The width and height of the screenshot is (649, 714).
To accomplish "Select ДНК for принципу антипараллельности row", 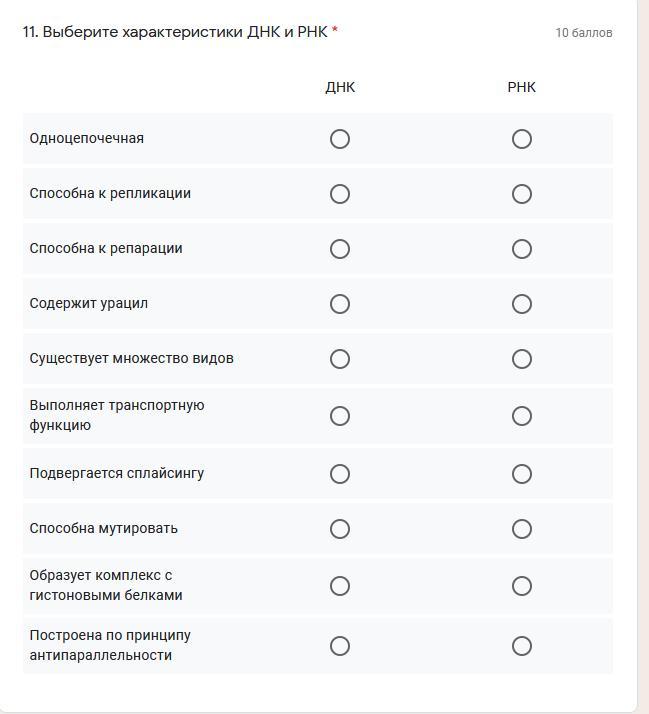I will [340, 646].
